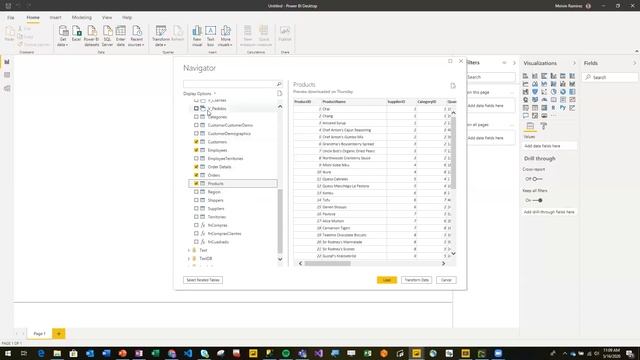Check the Categories table checkbox
Viewport: 640px width, 360px height.
[196, 117]
